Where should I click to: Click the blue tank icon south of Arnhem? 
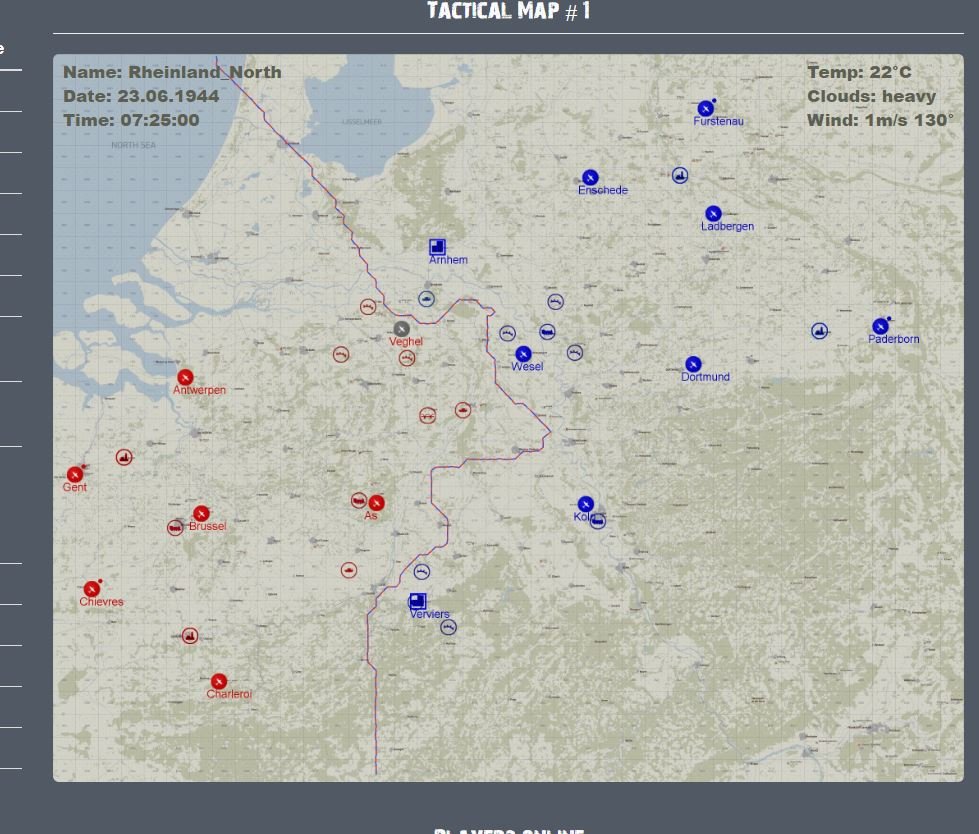426,299
